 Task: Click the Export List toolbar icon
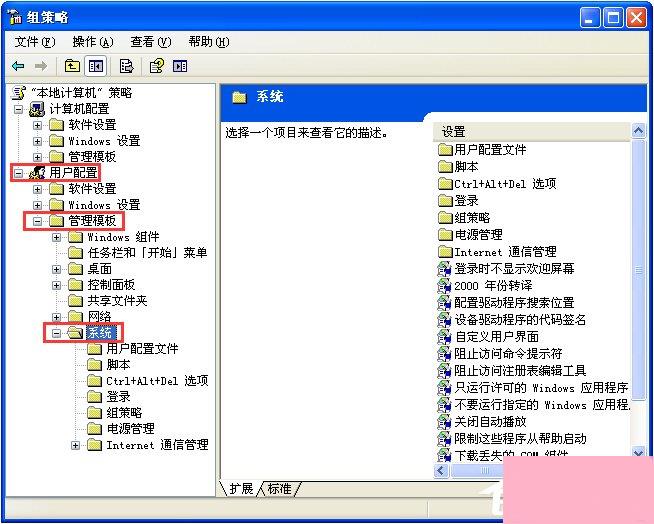coord(126,66)
